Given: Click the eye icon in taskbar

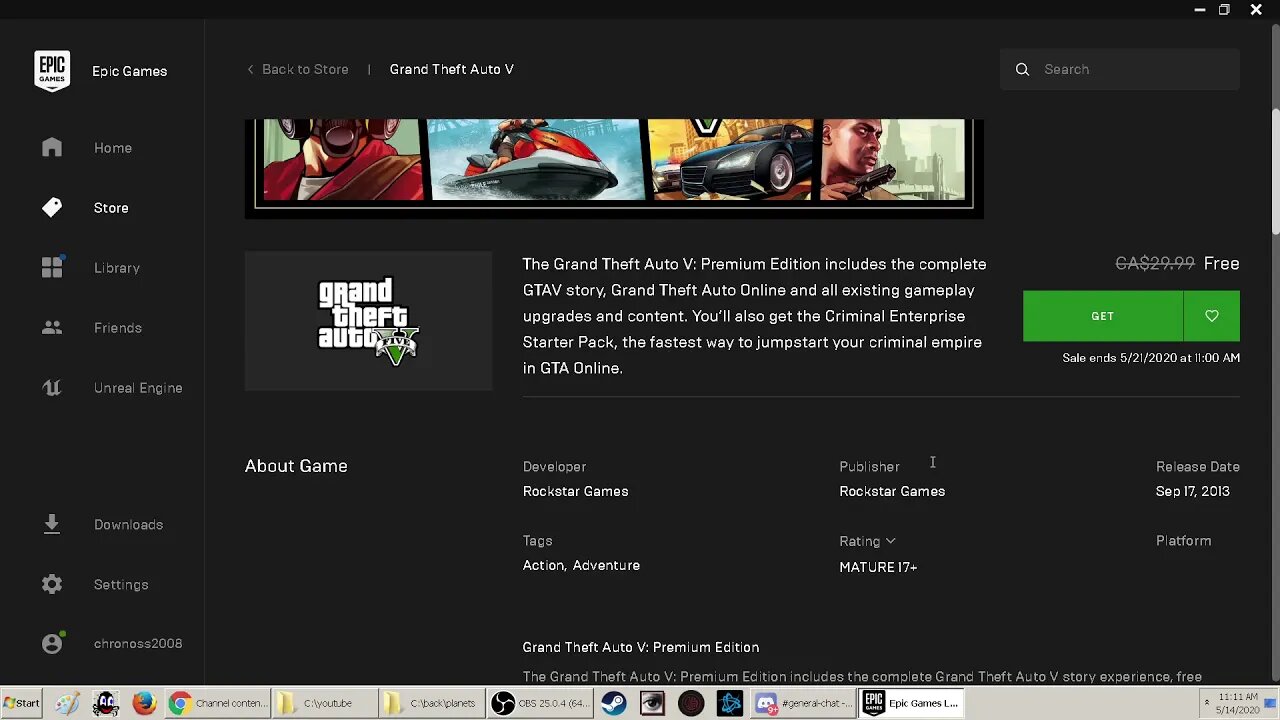Looking at the screenshot, I should coord(652,703).
